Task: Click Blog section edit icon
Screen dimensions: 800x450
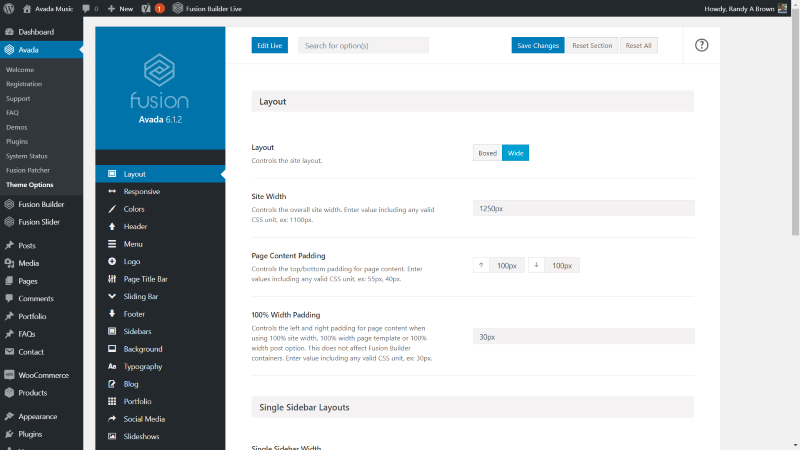Action: pos(112,384)
